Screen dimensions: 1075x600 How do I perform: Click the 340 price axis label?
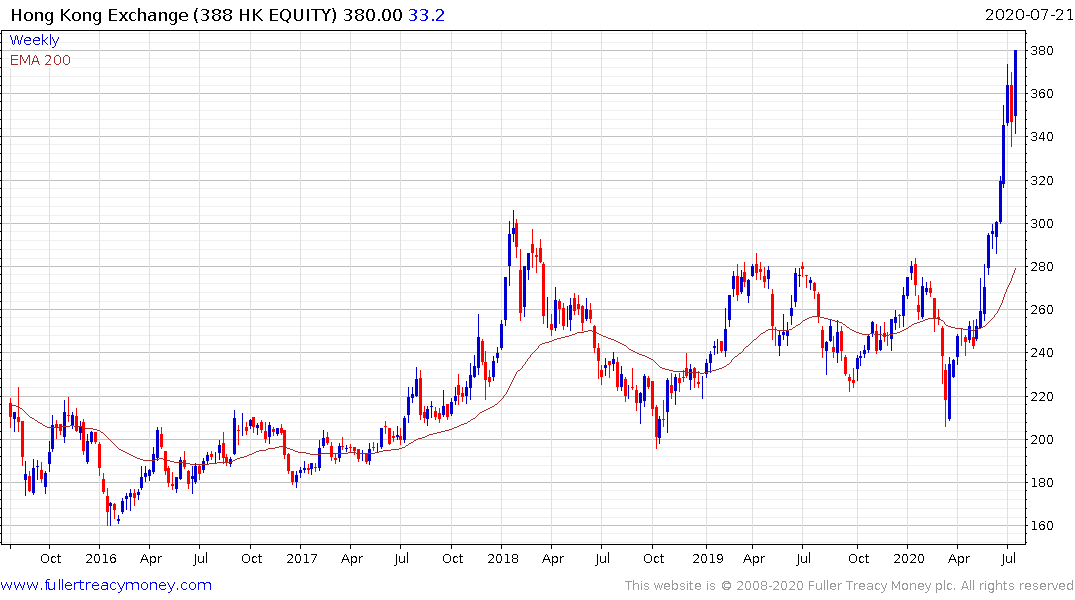pos(1041,137)
